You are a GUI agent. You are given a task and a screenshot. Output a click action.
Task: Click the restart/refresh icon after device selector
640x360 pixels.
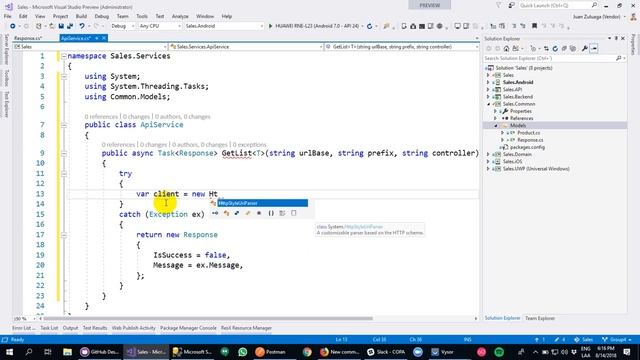369,26
